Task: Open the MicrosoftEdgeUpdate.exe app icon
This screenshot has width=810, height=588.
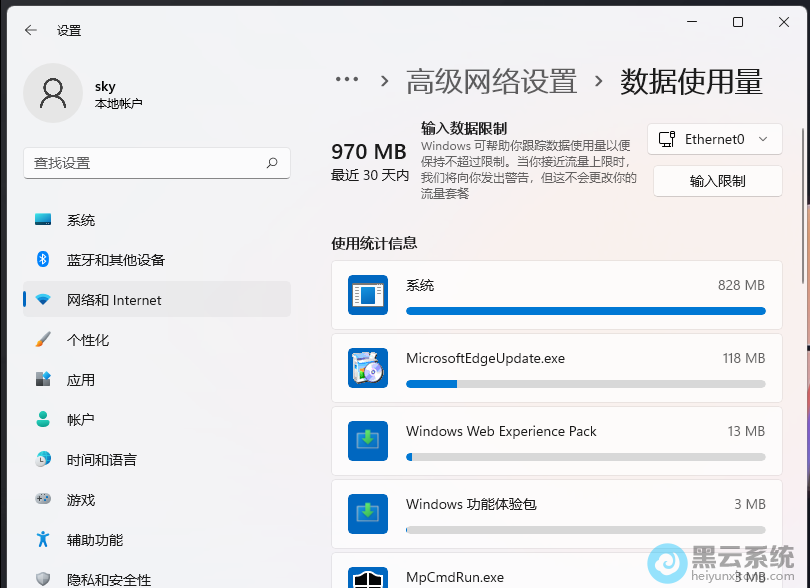Action: click(368, 368)
